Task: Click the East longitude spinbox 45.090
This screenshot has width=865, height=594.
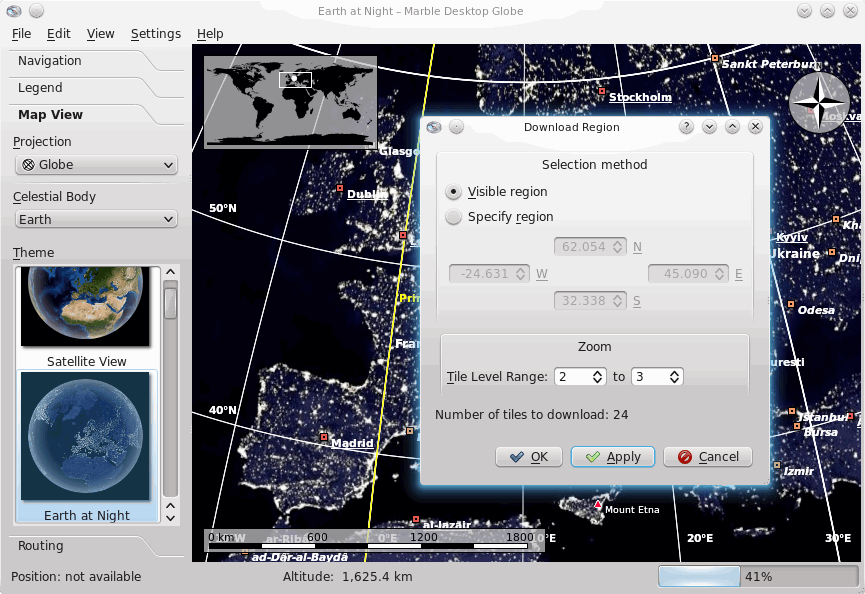Action: click(688, 274)
